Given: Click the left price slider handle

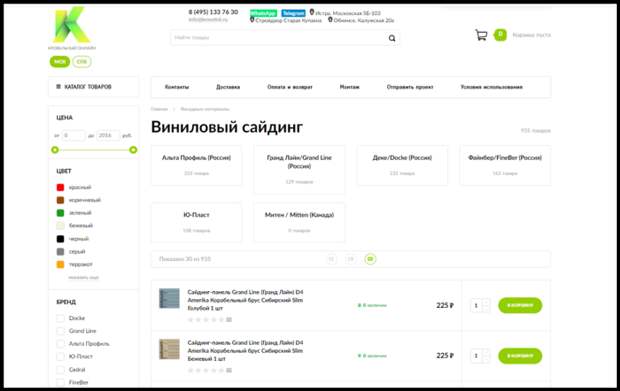Looking at the screenshot, I should 55,150.
